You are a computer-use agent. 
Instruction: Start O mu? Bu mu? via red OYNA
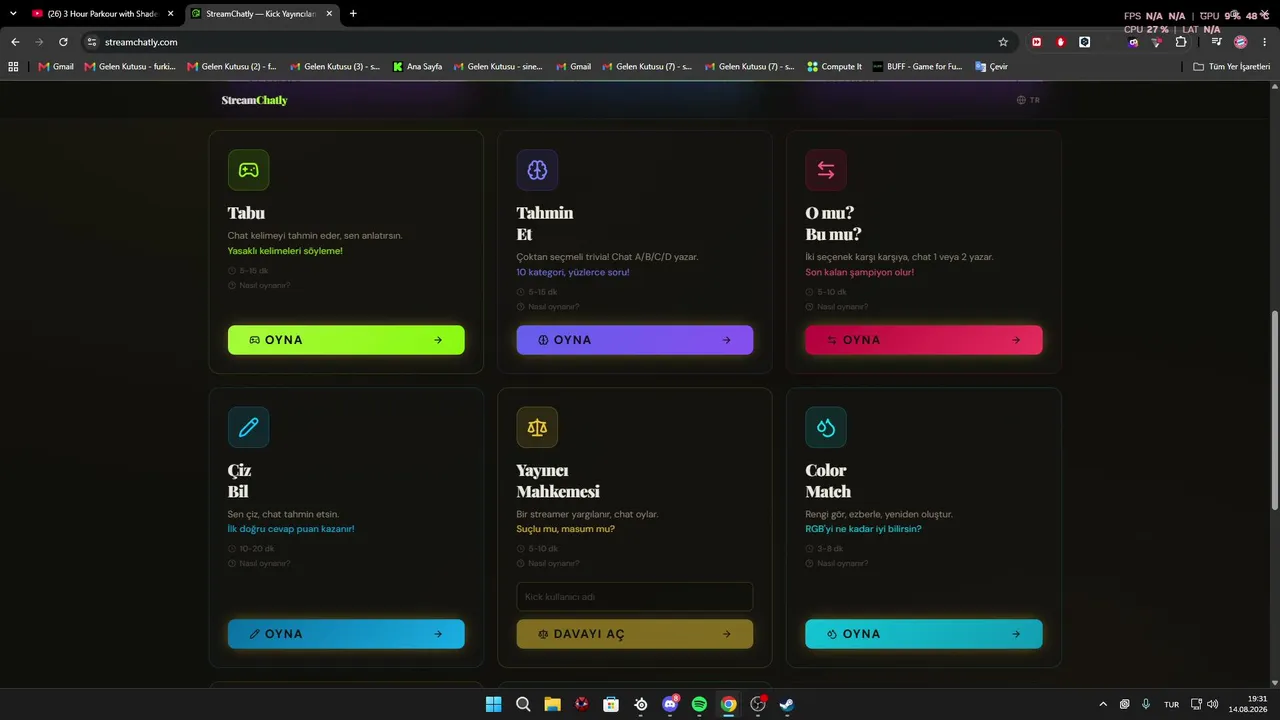(924, 340)
